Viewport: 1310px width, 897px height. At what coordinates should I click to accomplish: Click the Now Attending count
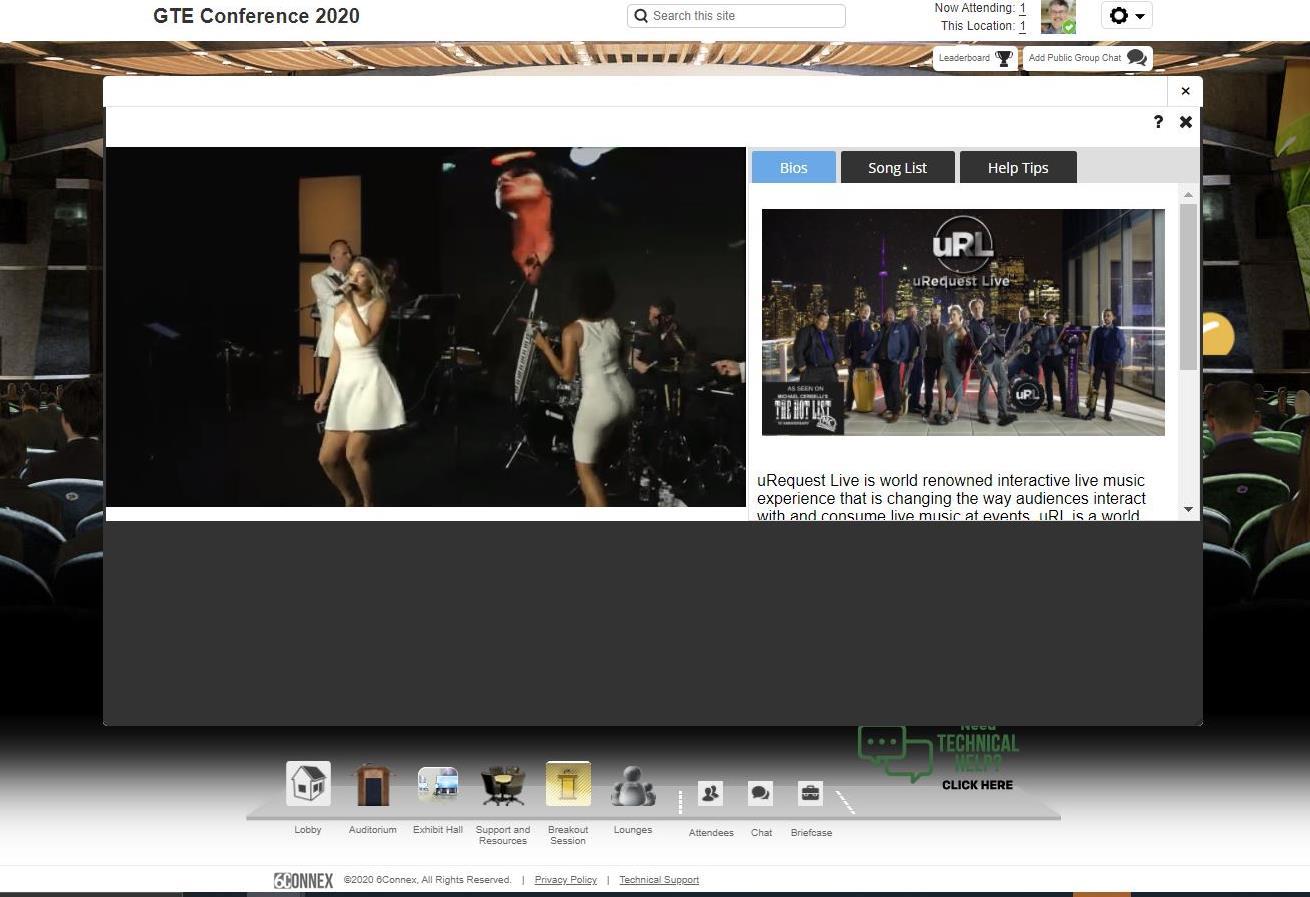click(x=1023, y=8)
